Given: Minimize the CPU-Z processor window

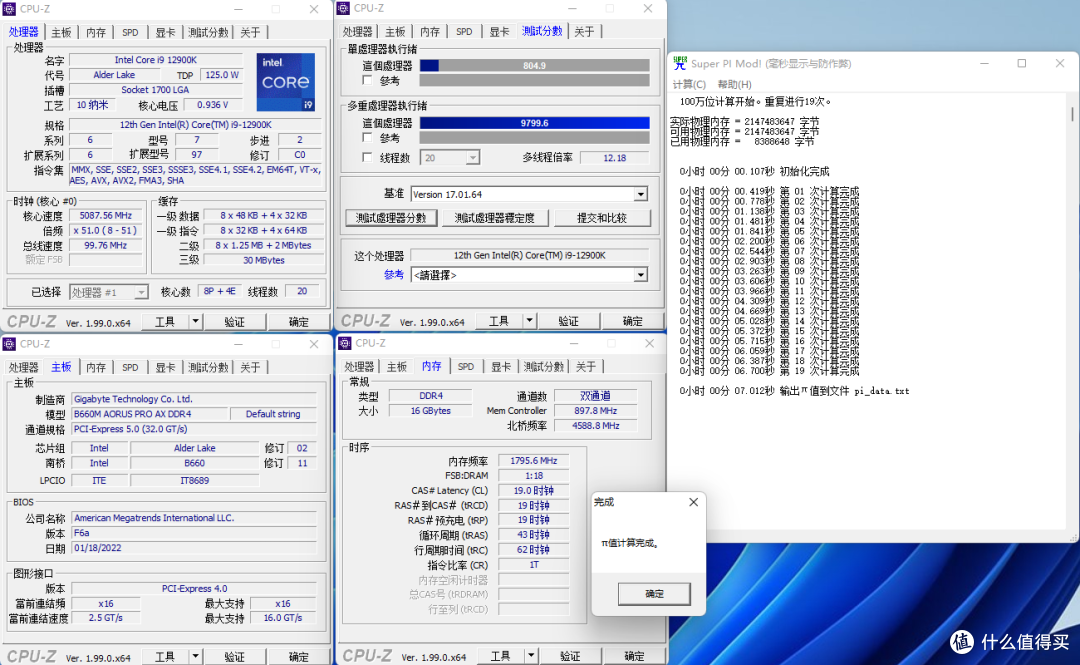Looking at the screenshot, I should 238,9.
